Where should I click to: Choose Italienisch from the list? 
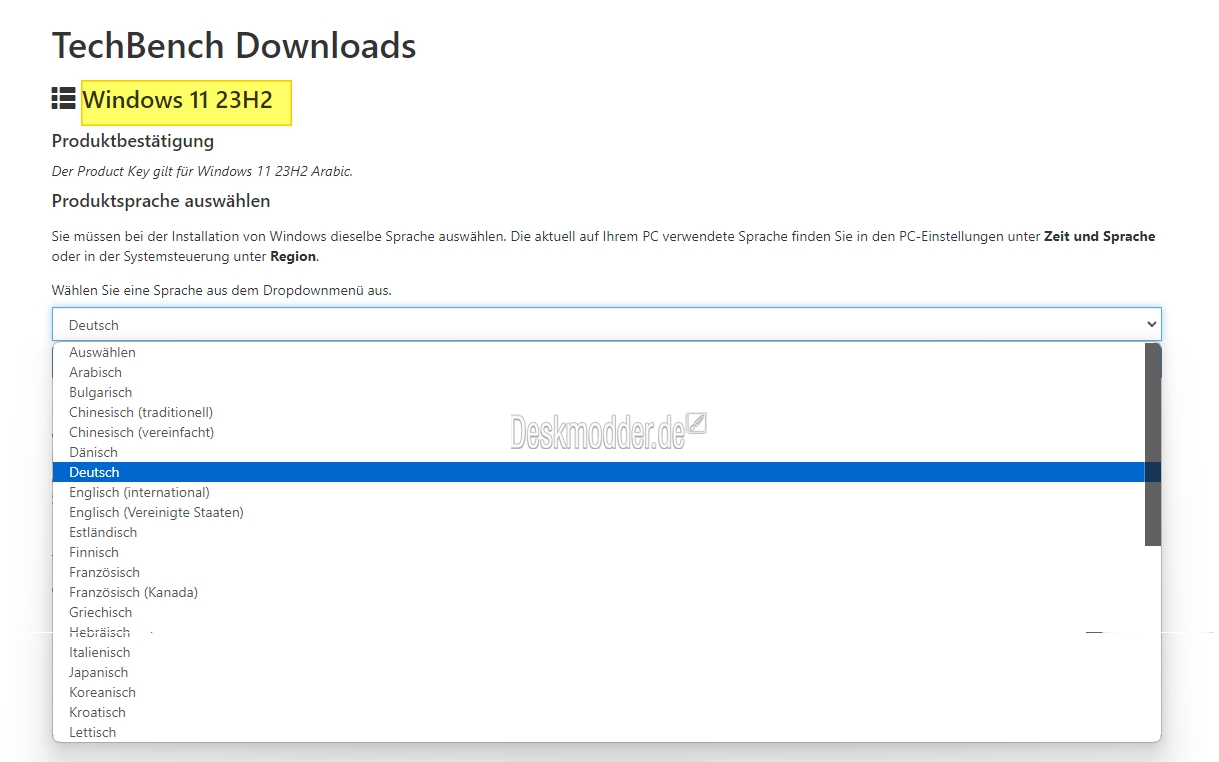coord(598,652)
